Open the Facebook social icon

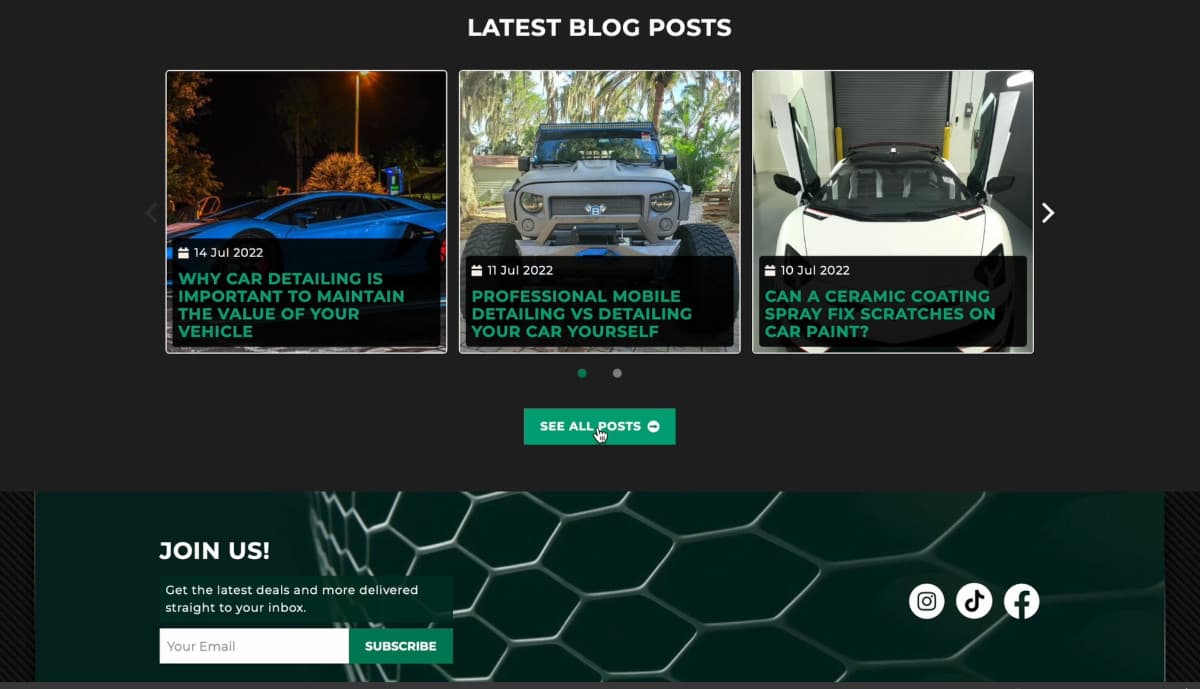tap(1021, 601)
